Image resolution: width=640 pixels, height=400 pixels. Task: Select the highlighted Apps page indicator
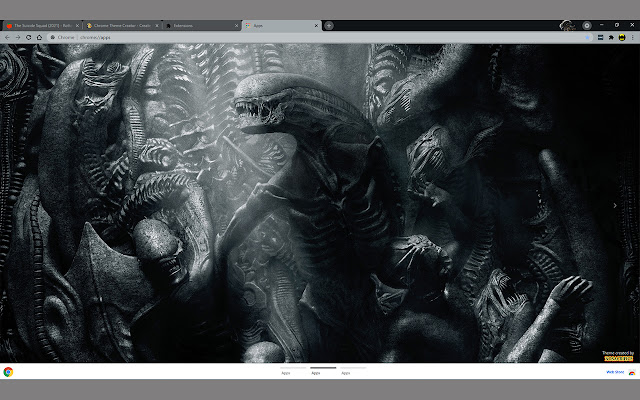pos(323,370)
